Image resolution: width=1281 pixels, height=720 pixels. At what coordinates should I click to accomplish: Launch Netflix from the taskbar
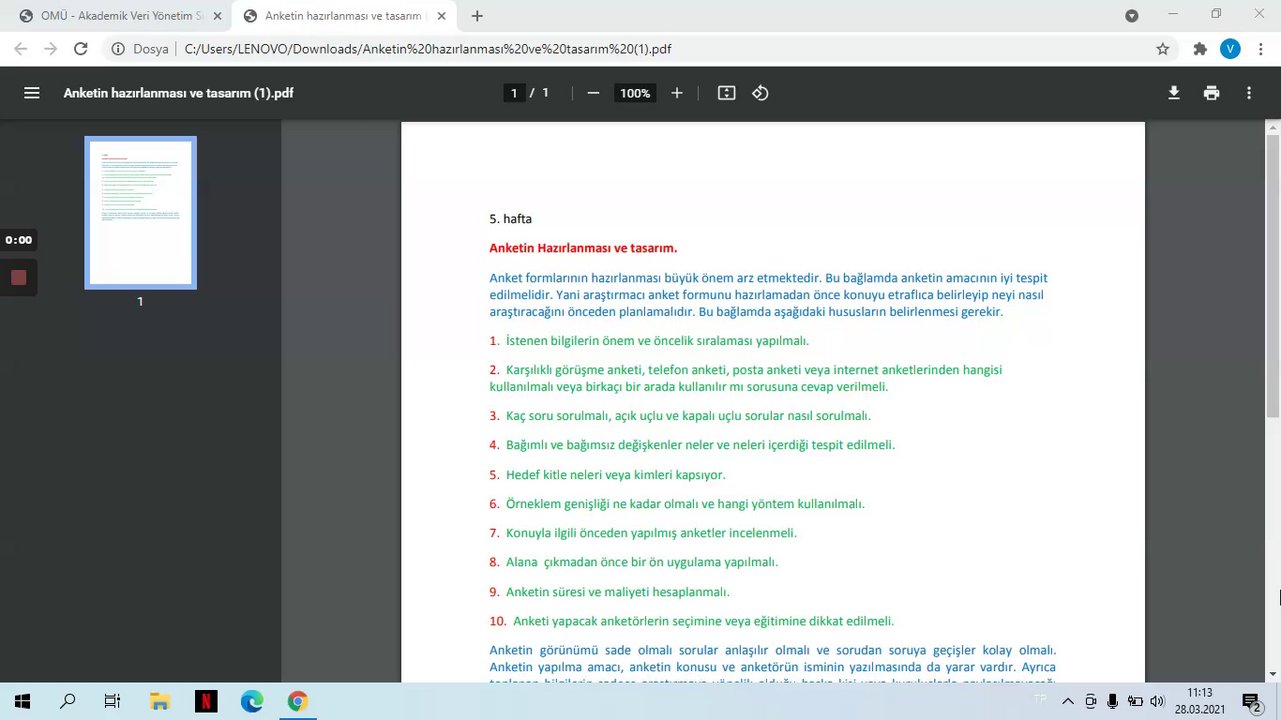tap(205, 701)
